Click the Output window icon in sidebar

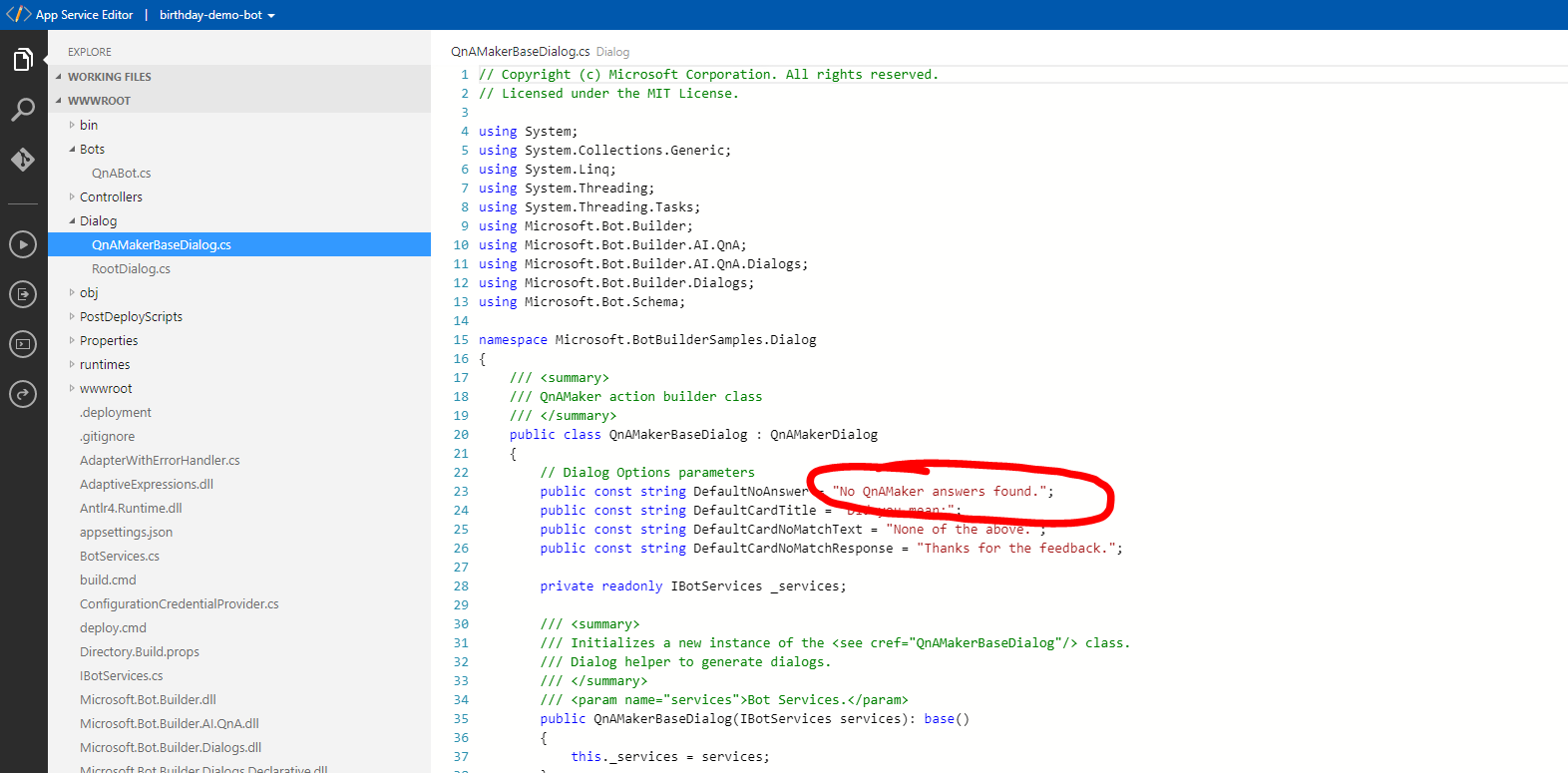point(23,294)
